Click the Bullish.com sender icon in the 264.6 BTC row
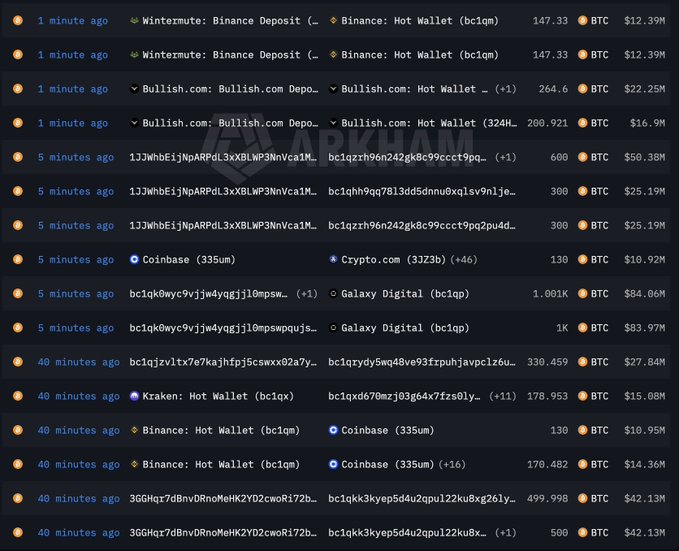 [x=134, y=89]
